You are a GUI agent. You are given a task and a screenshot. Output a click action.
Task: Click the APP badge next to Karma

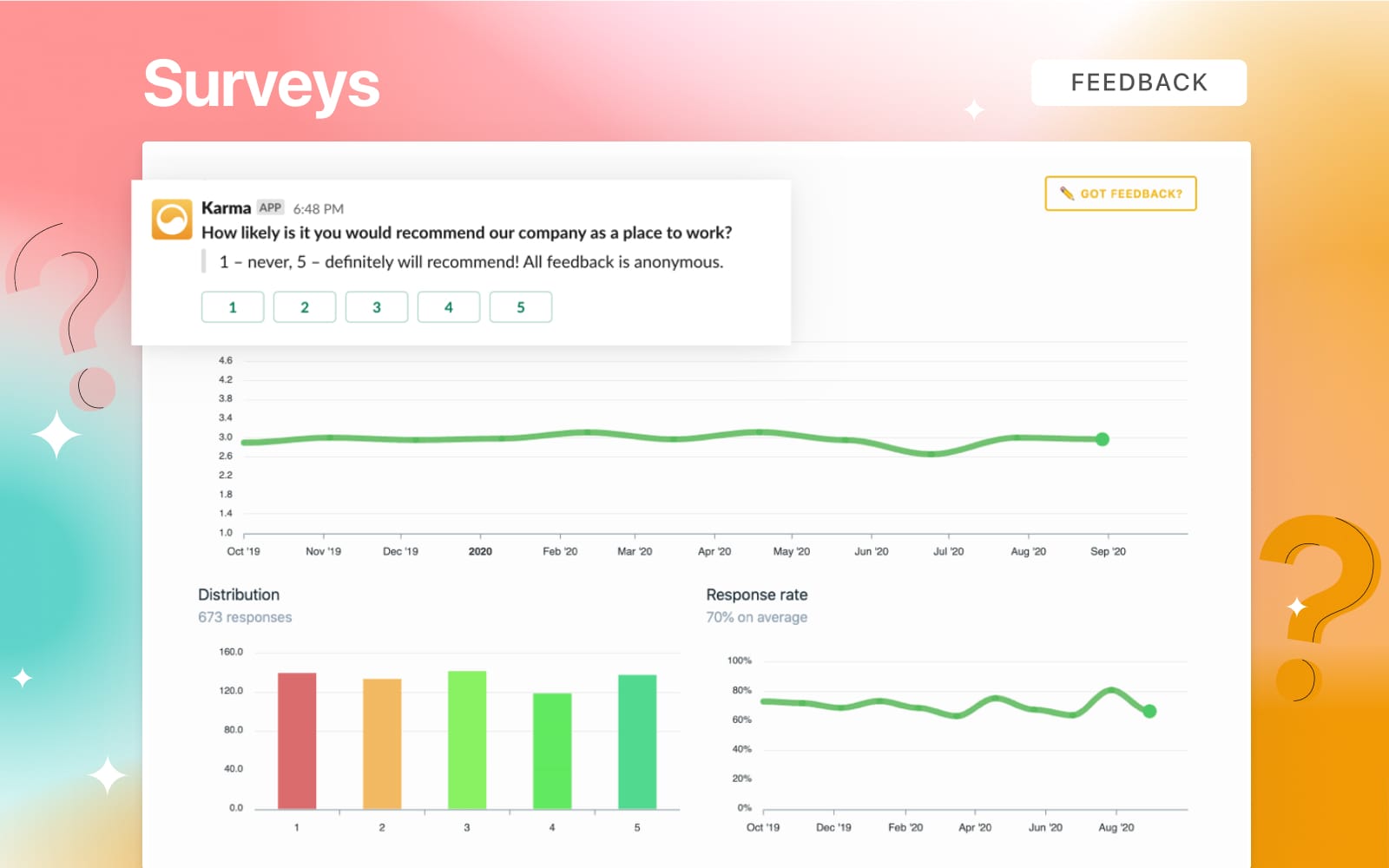coord(270,207)
